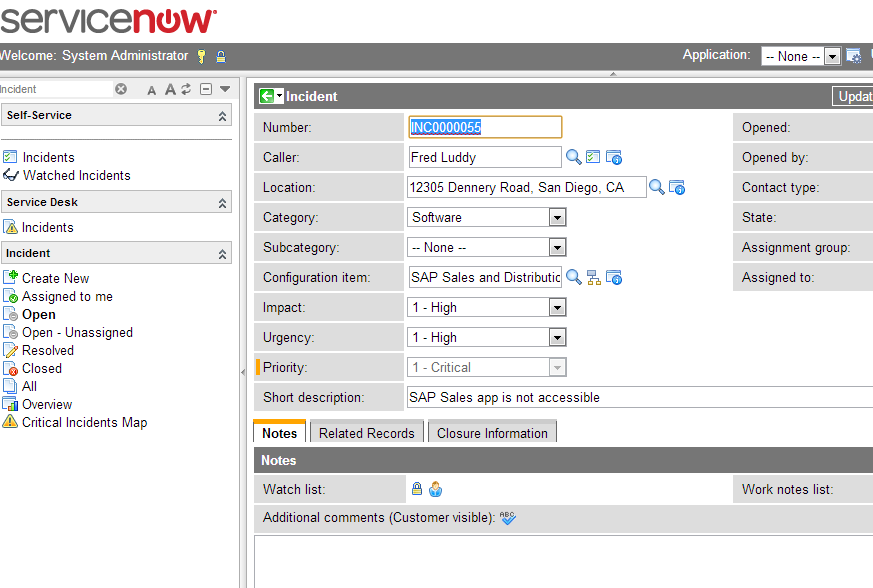Image resolution: width=873 pixels, height=588 pixels.
Task: Open the Create New link
Action: 55,278
